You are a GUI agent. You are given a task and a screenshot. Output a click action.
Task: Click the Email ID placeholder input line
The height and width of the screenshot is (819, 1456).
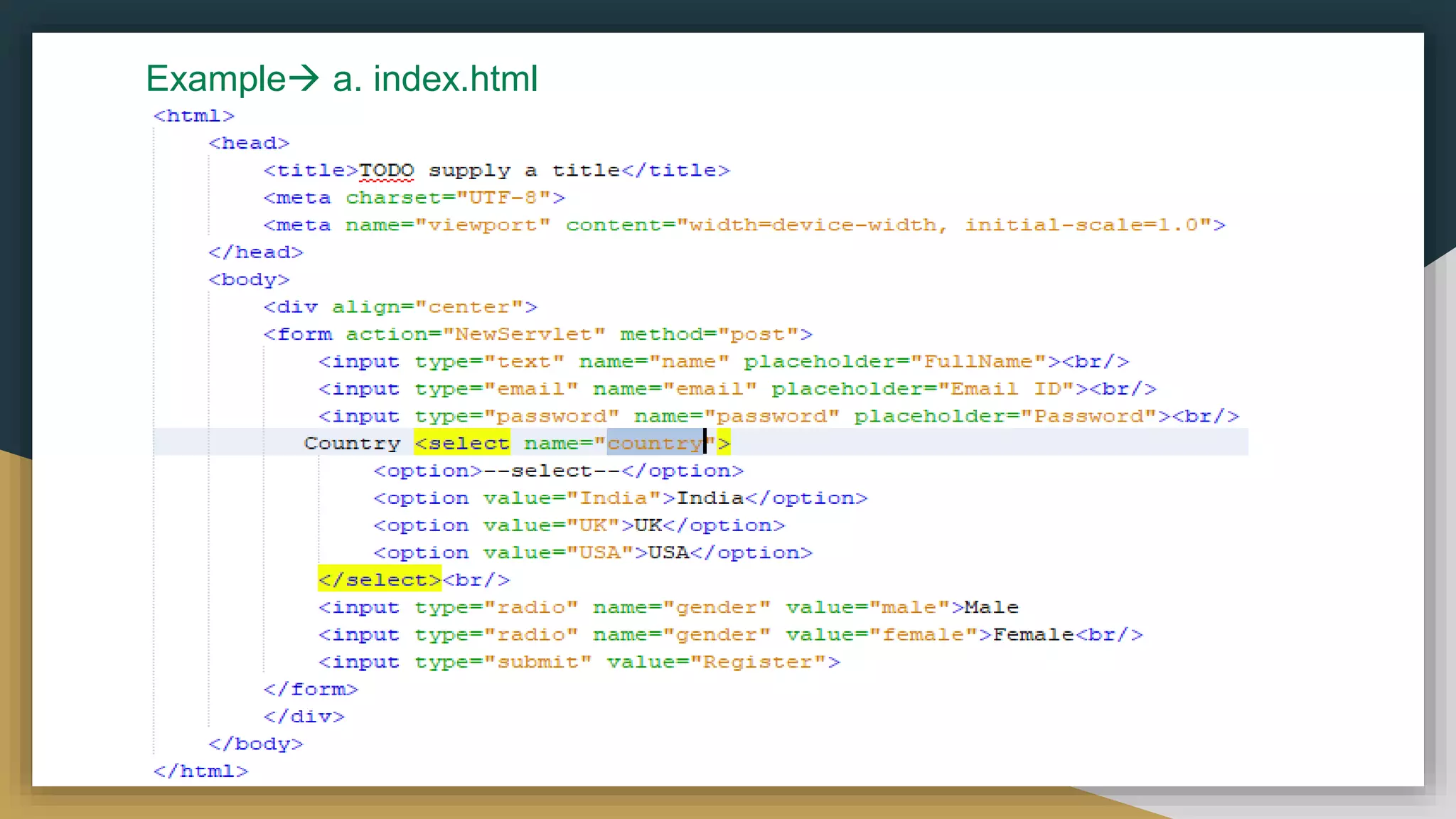(737, 389)
